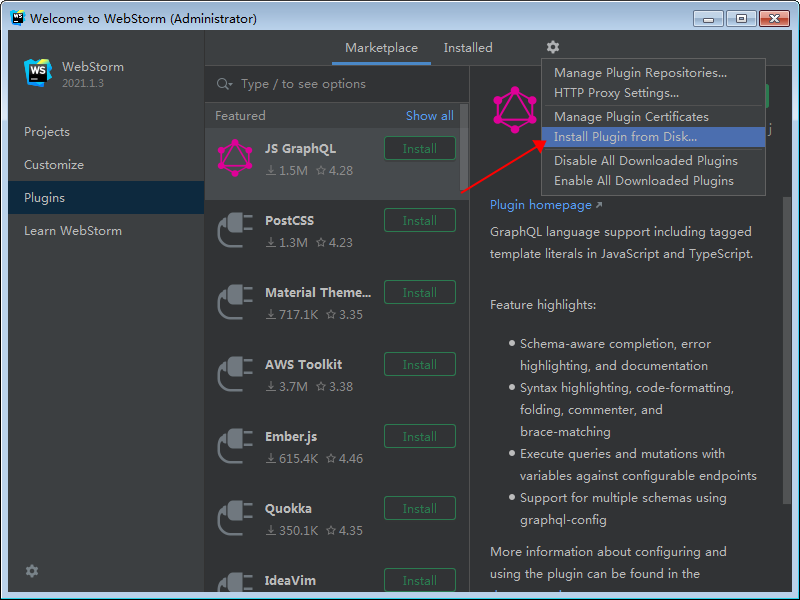The image size is (800, 600).
Task: Install the Quokka plugin
Action: [x=419, y=508]
